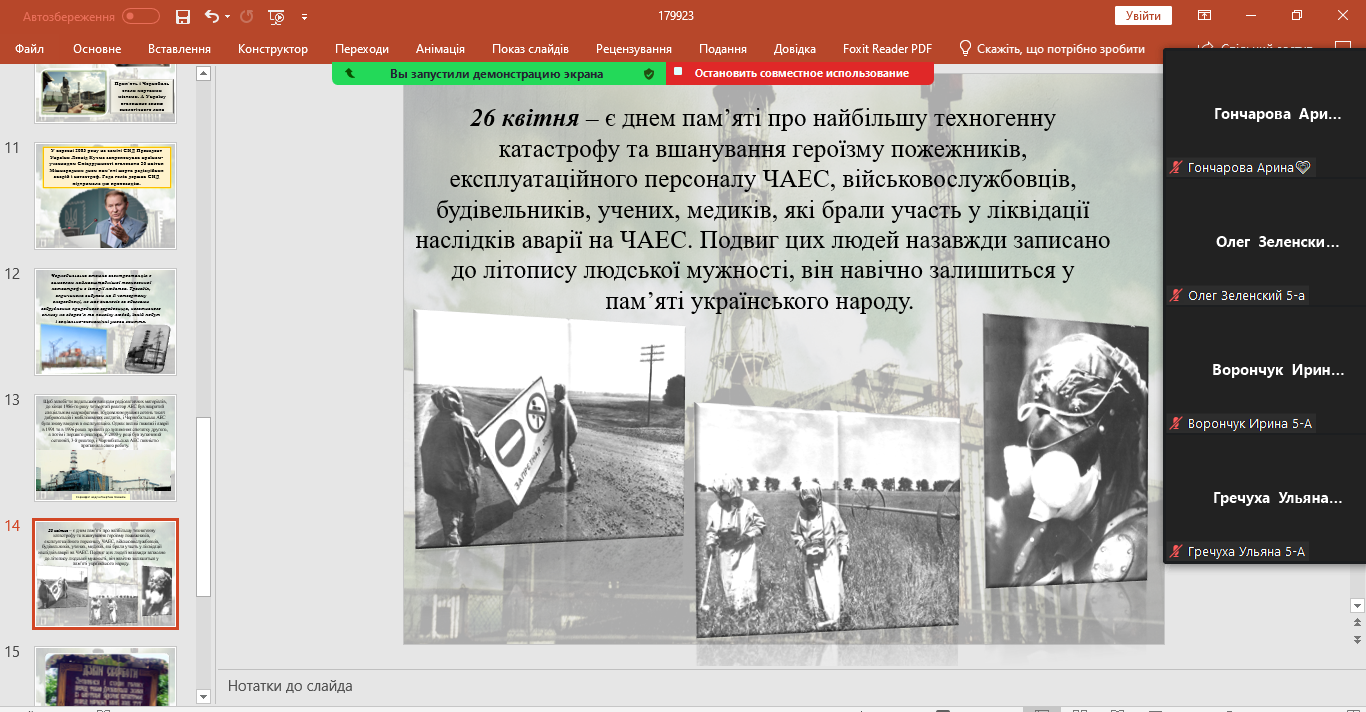
Task: Click the greyed-out Redo arrow icon
Action: coord(247,17)
